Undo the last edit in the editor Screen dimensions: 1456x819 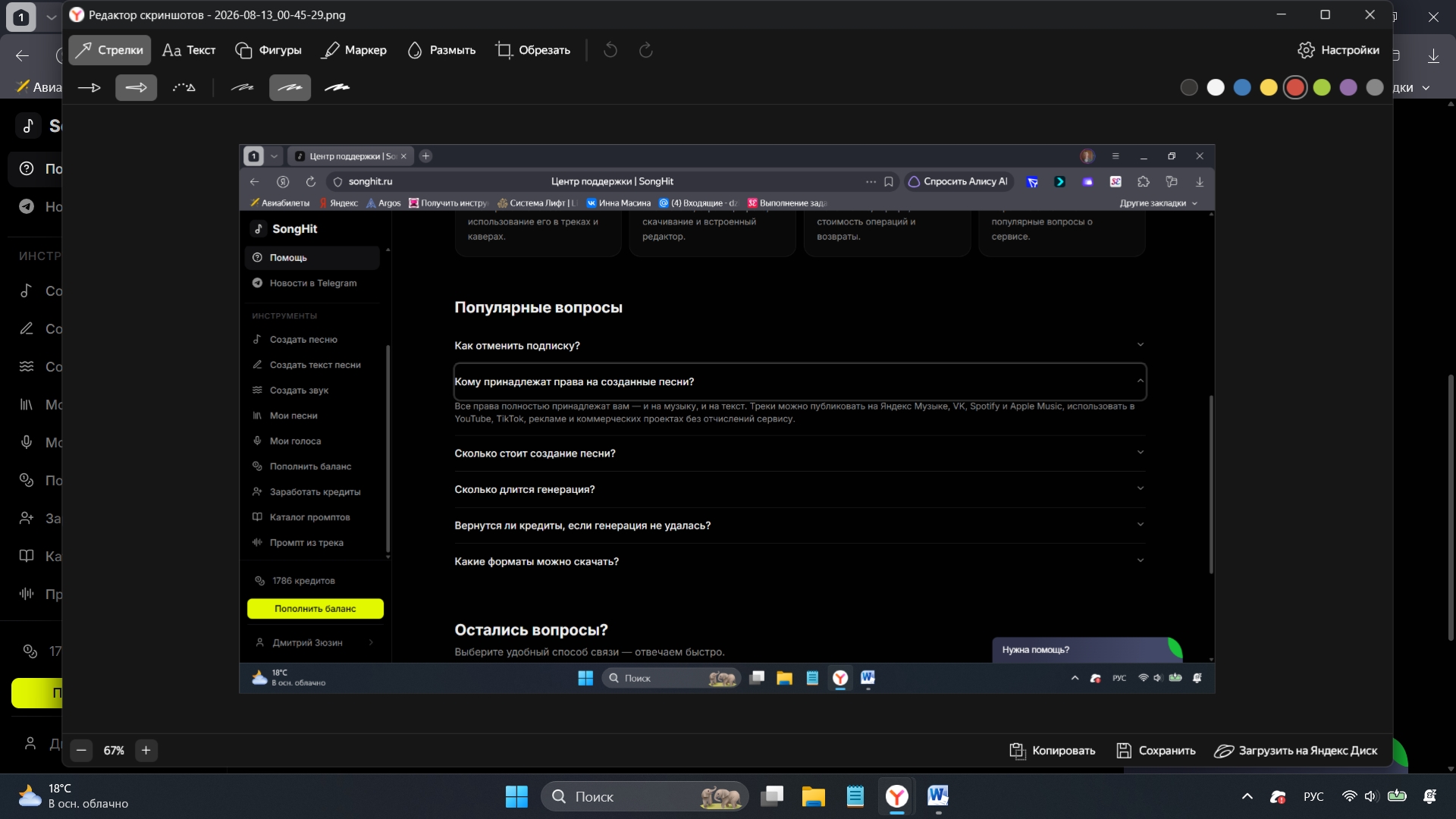(x=610, y=50)
